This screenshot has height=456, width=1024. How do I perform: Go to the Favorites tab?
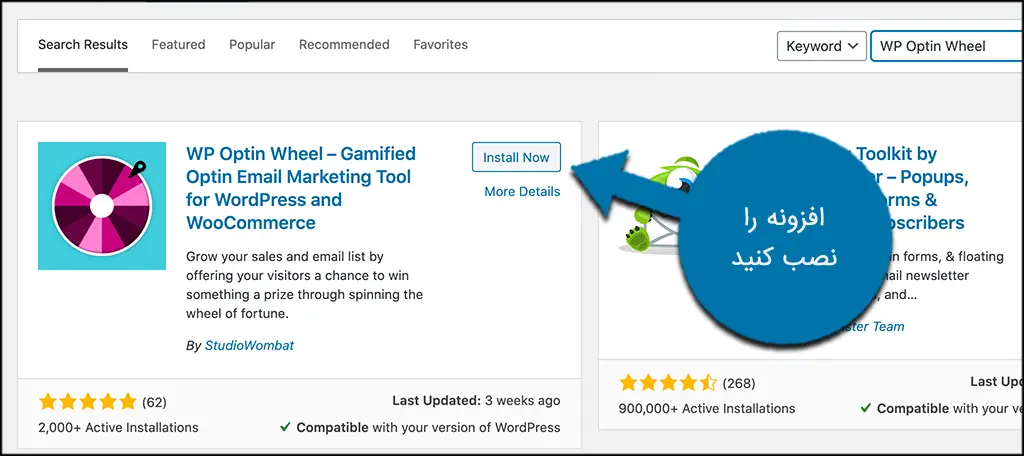coord(441,44)
